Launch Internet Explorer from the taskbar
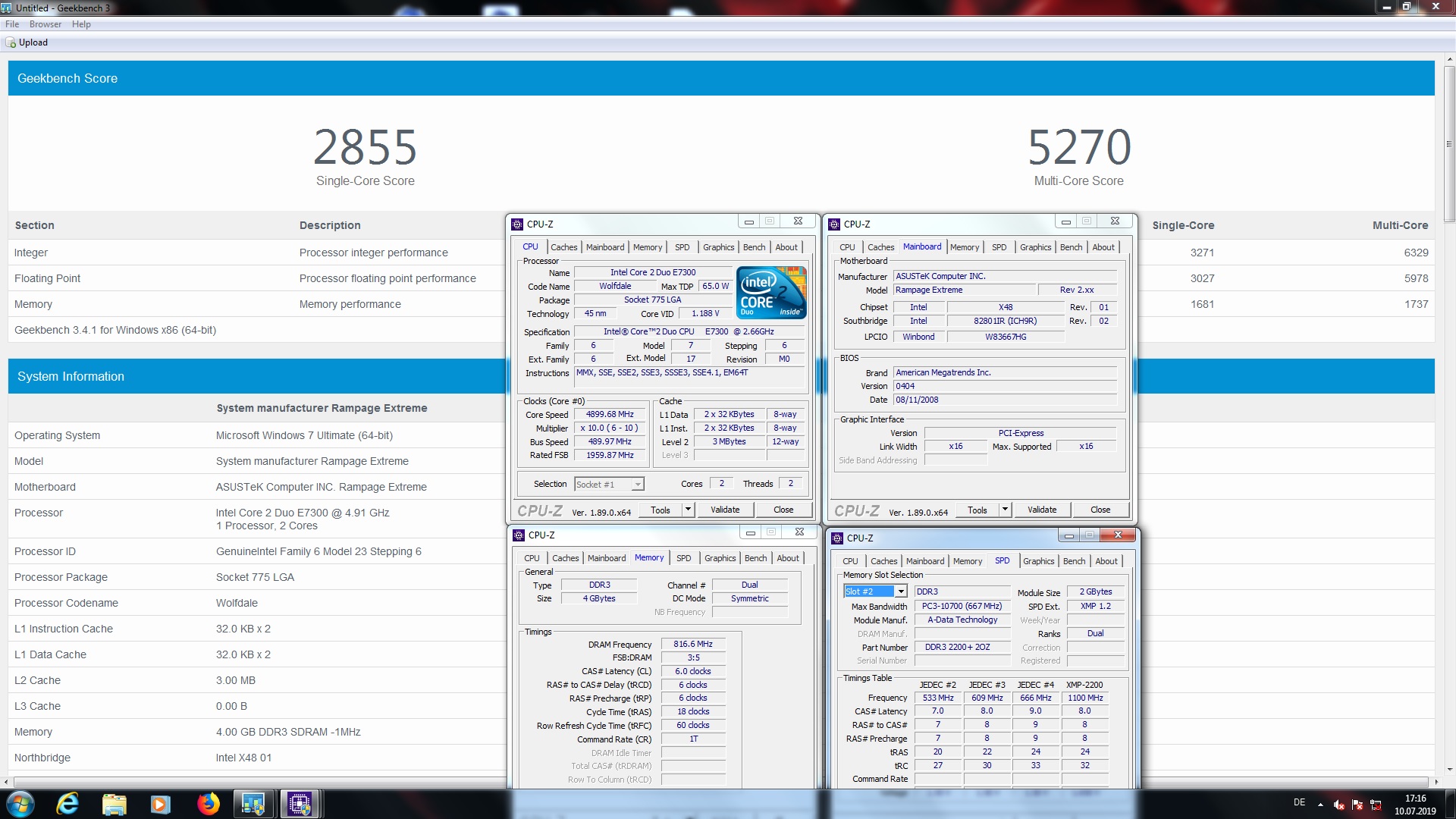This screenshot has width=1456, height=819. (67, 804)
